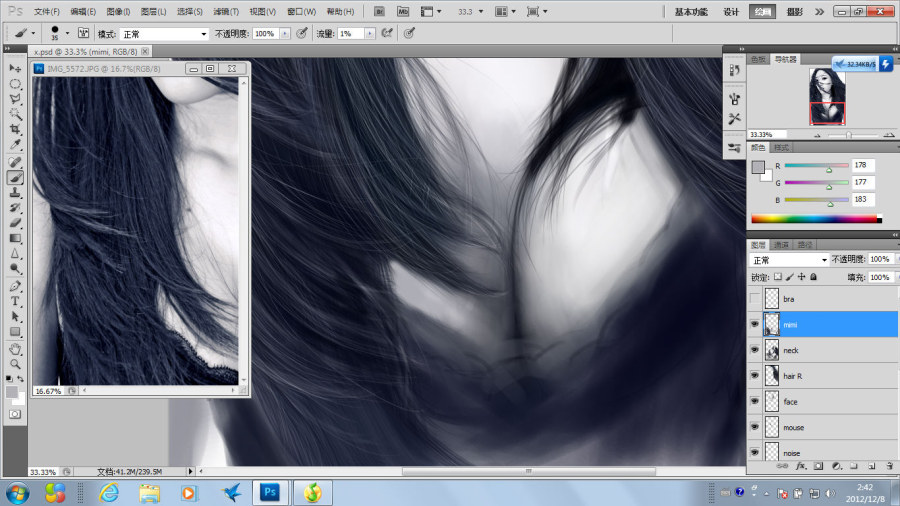The height and width of the screenshot is (506, 900).
Task: Select the Gradient tool
Action: coord(15,238)
